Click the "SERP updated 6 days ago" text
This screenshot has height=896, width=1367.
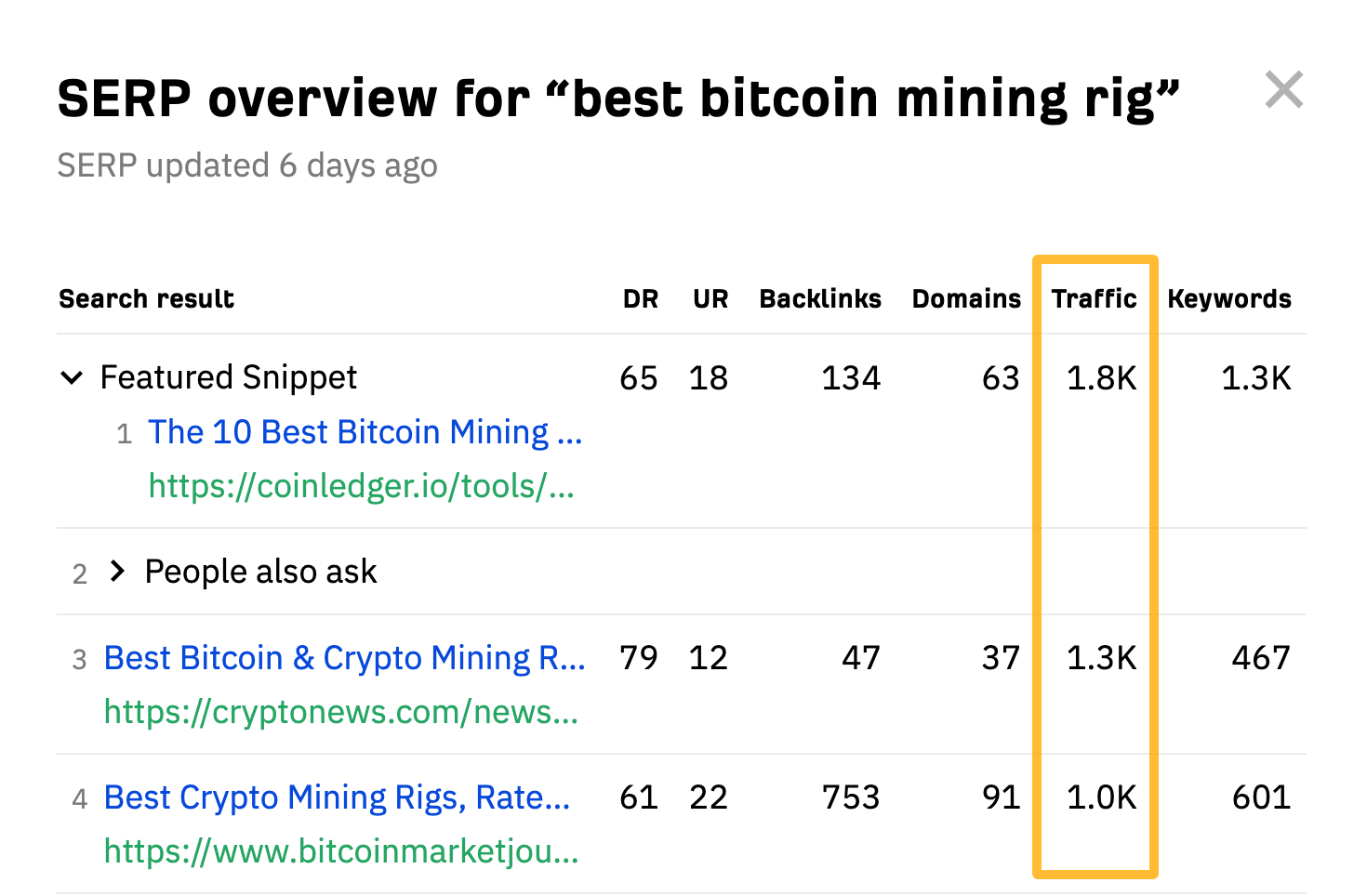[247, 165]
